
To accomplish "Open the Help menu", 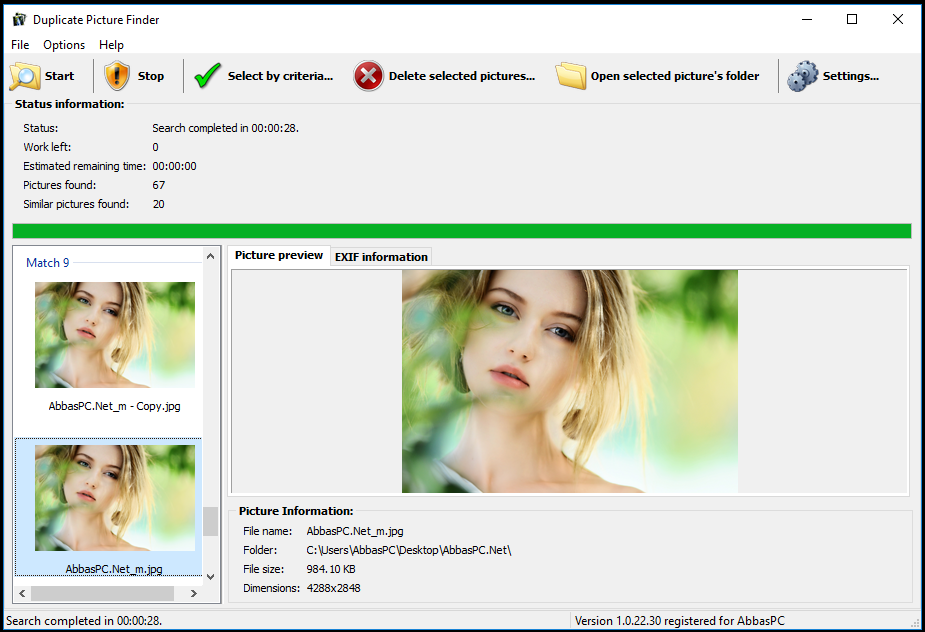I will pyautogui.click(x=111, y=45).
